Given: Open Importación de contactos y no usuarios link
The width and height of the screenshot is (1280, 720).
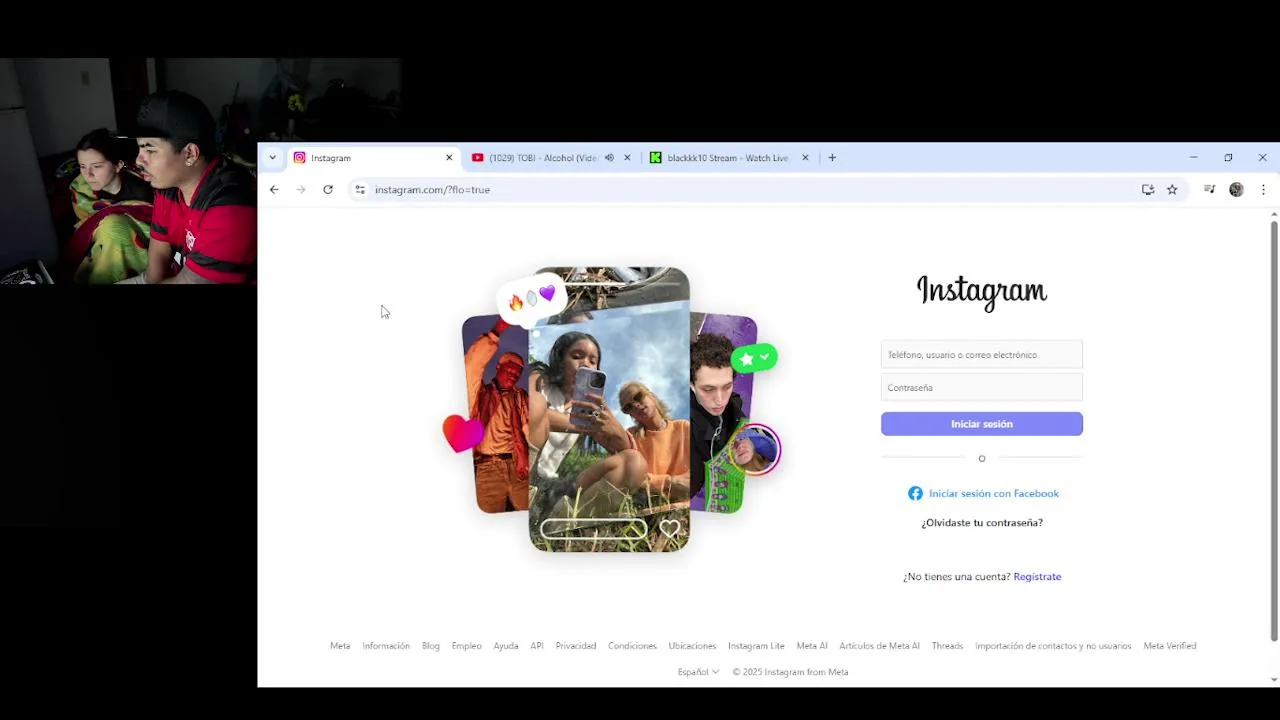Looking at the screenshot, I should click(1053, 646).
